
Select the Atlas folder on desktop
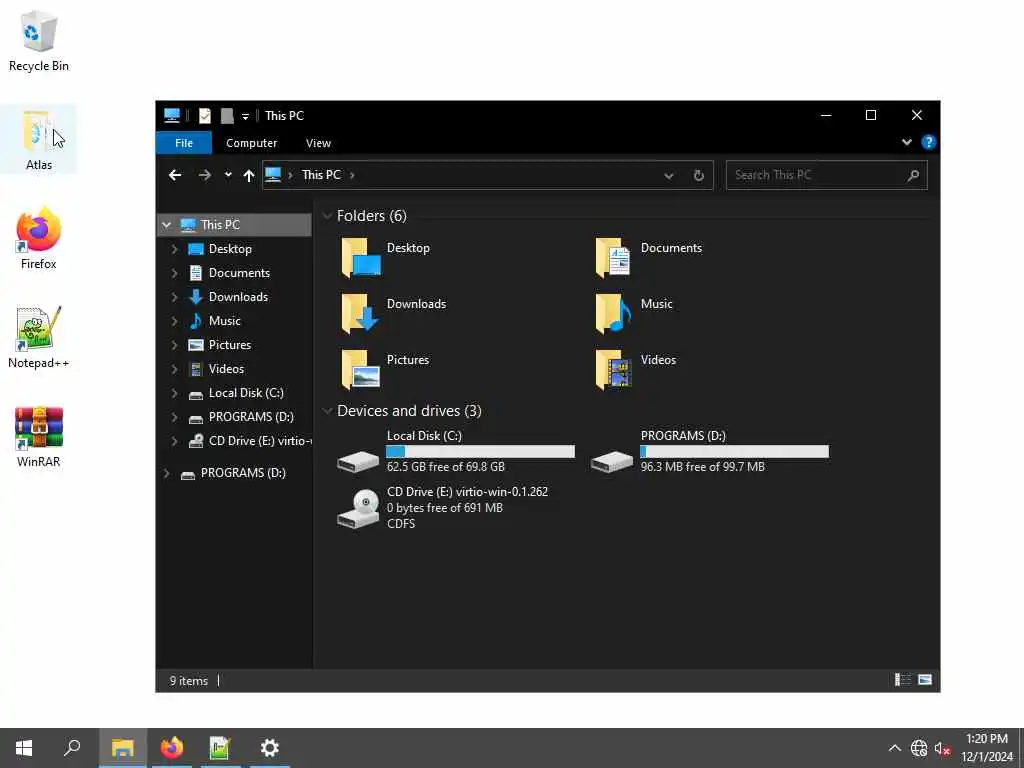click(39, 140)
